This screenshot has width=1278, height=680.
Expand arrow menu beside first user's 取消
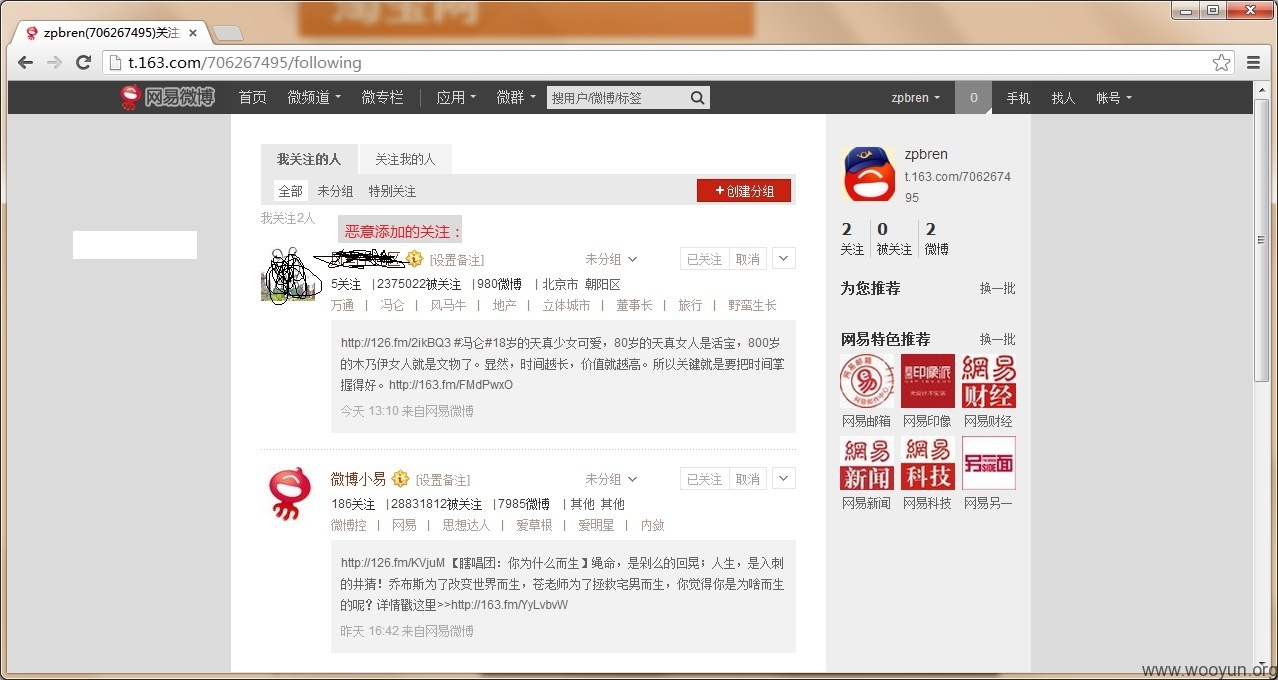click(x=784, y=258)
